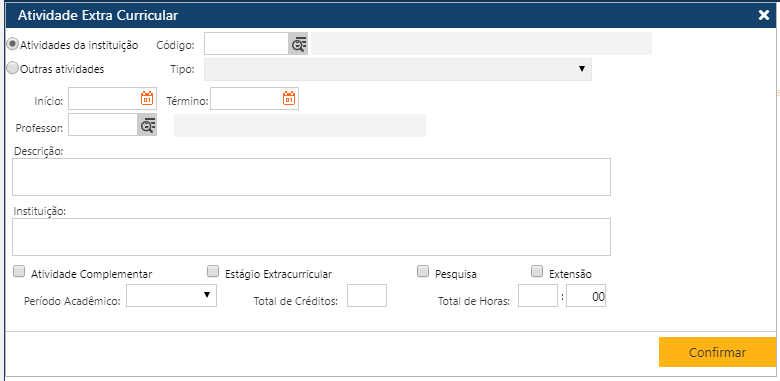Click the Total de Horas hours field
This screenshot has width=780, height=381.
point(538,295)
